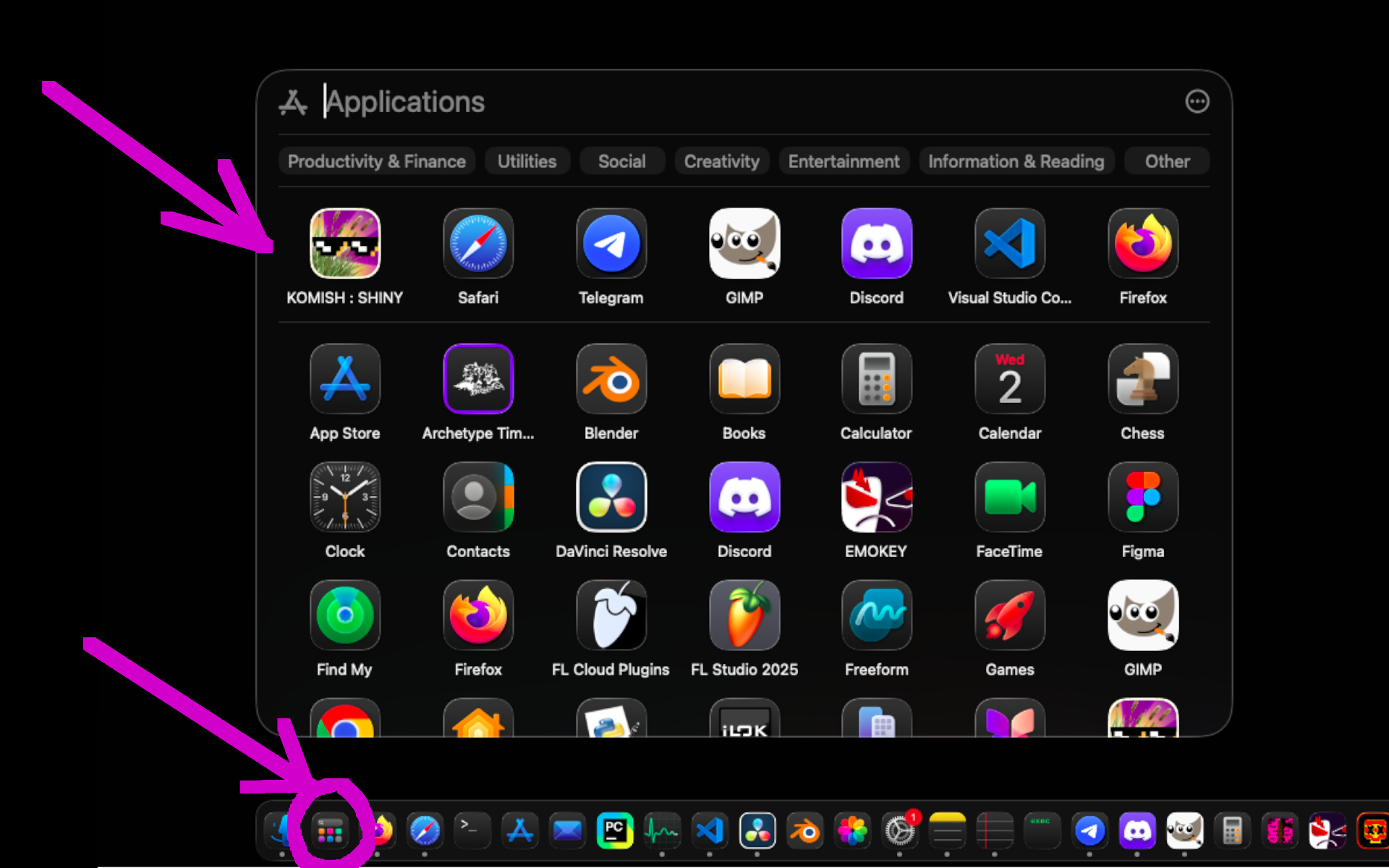Open Archetype Tim... app icon
This screenshot has width=1389, height=868.
(x=478, y=379)
